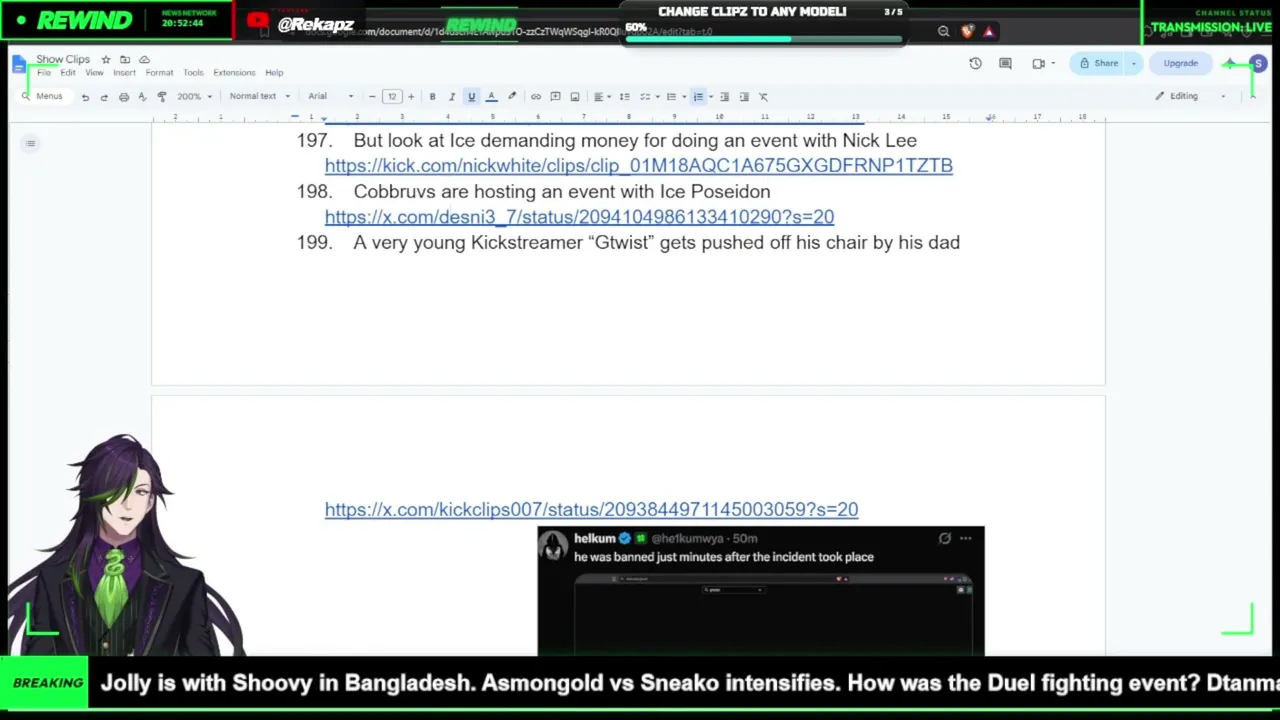Toggle the checklist format
This screenshot has height=720, width=1280.
coord(645,97)
